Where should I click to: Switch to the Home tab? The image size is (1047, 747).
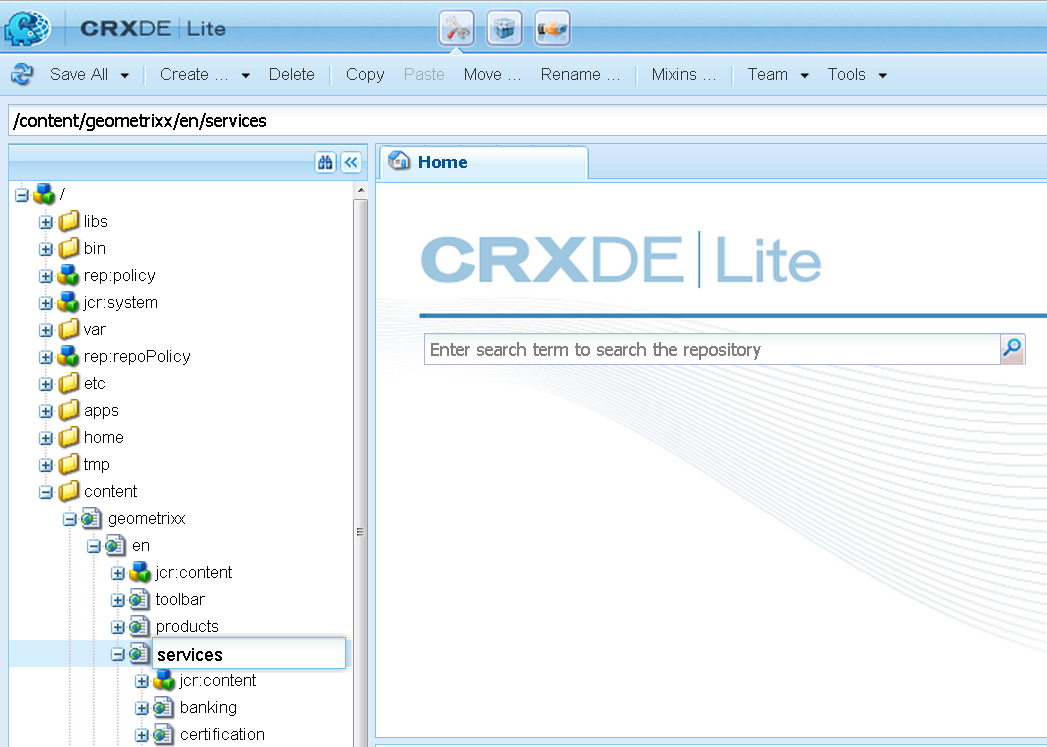click(x=484, y=162)
